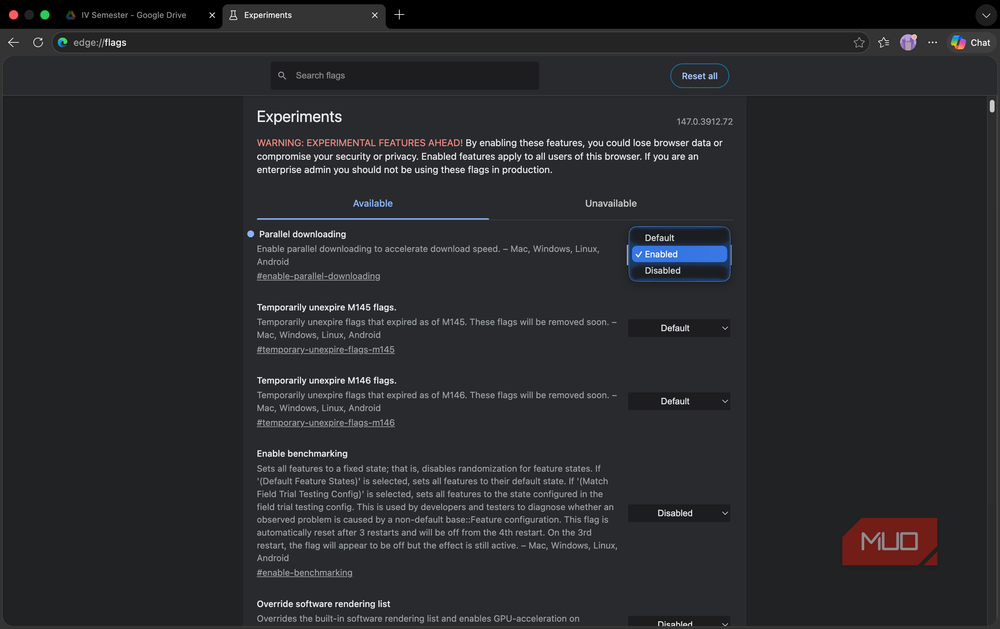
Task: Open the Settings and more ellipsis menu
Action: coord(932,43)
